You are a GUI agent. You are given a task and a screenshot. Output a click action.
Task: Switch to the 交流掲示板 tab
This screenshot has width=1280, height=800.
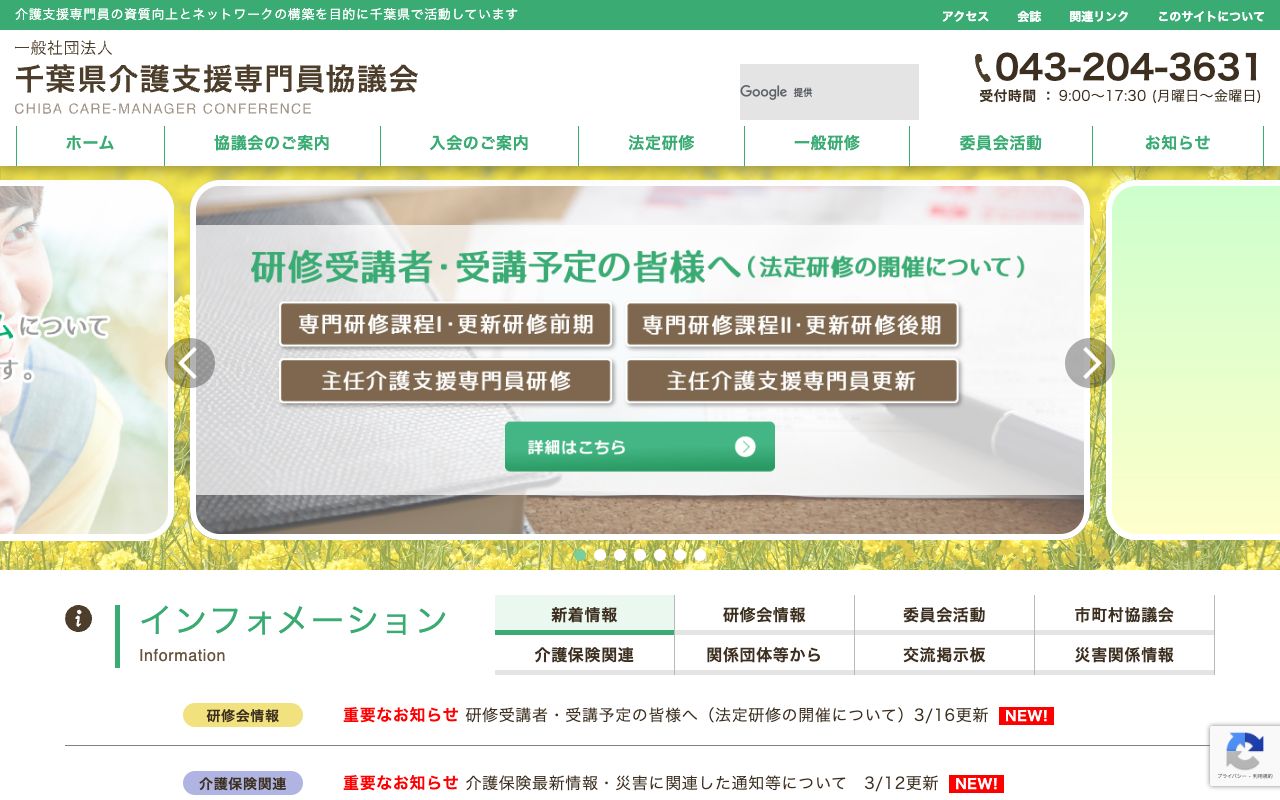[x=944, y=654]
